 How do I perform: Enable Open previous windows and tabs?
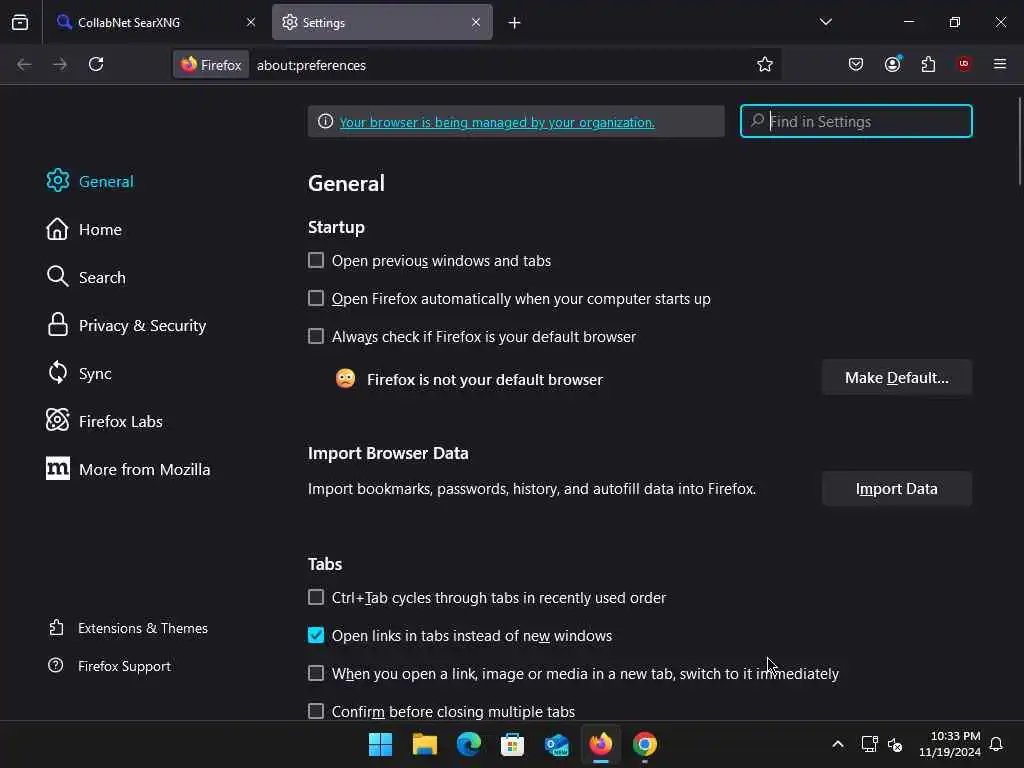pos(316,261)
